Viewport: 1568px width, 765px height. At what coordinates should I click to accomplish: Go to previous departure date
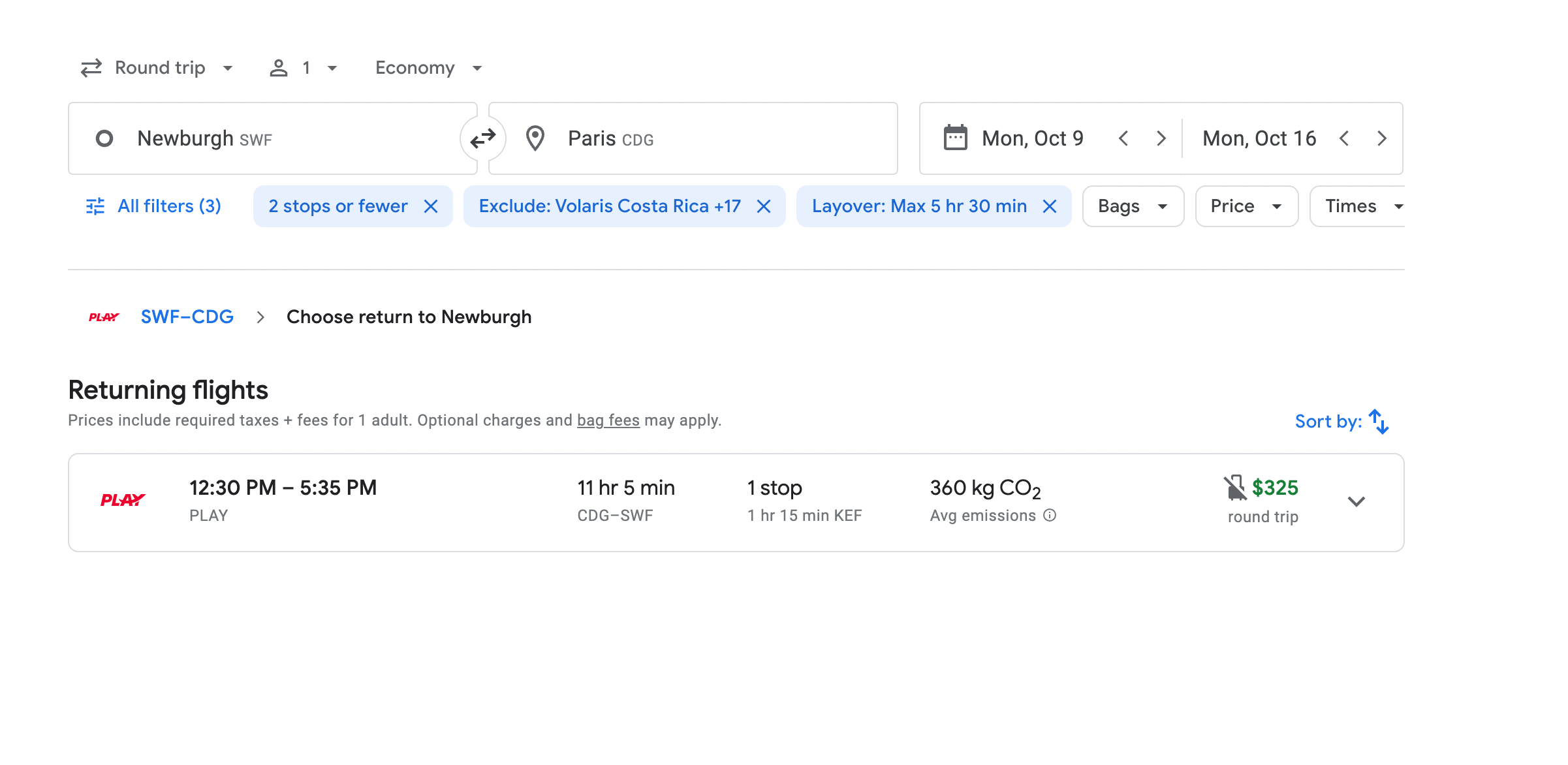coord(1123,138)
